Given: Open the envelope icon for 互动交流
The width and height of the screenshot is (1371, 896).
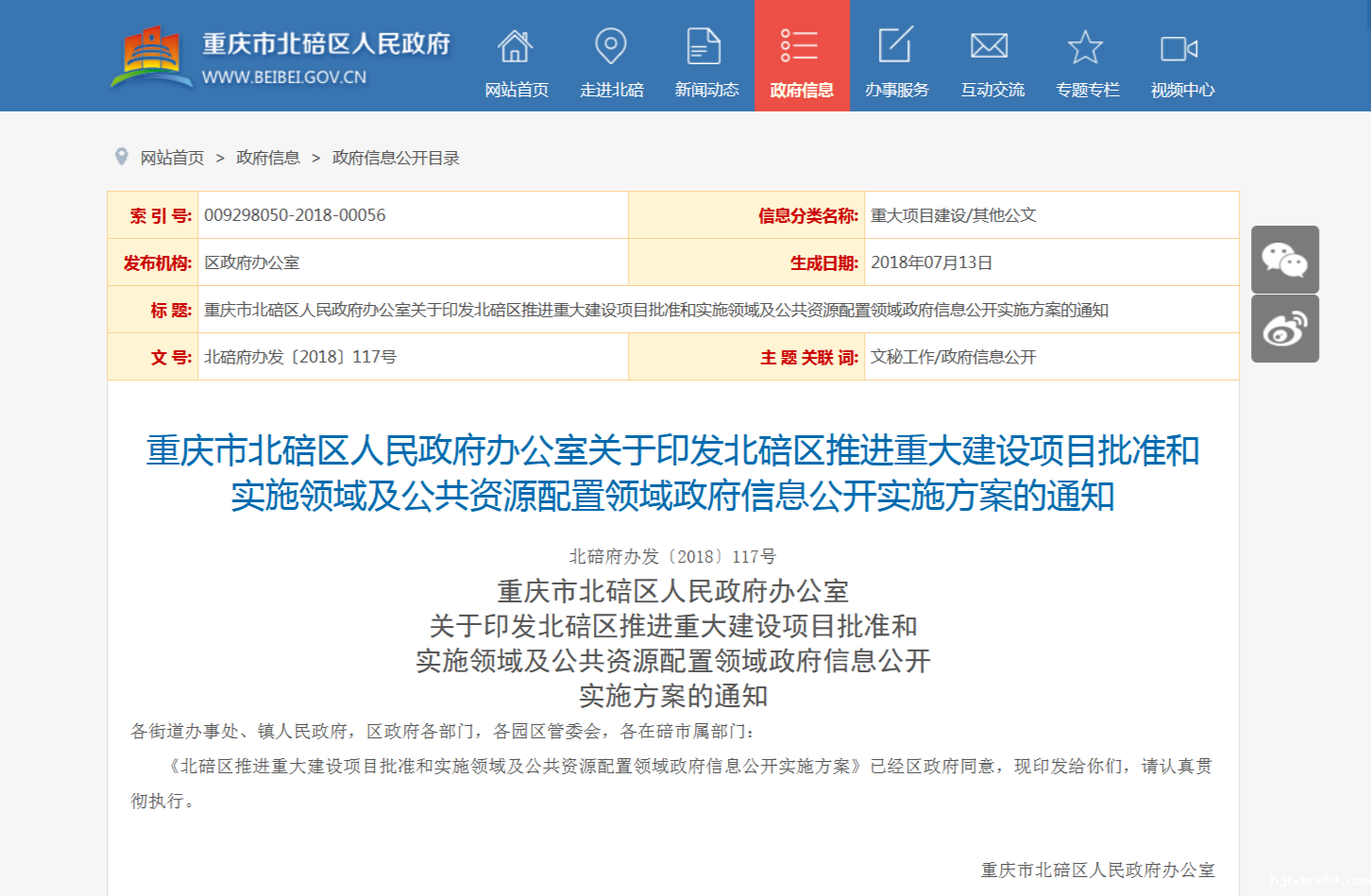Looking at the screenshot, I should click(990, 46).
